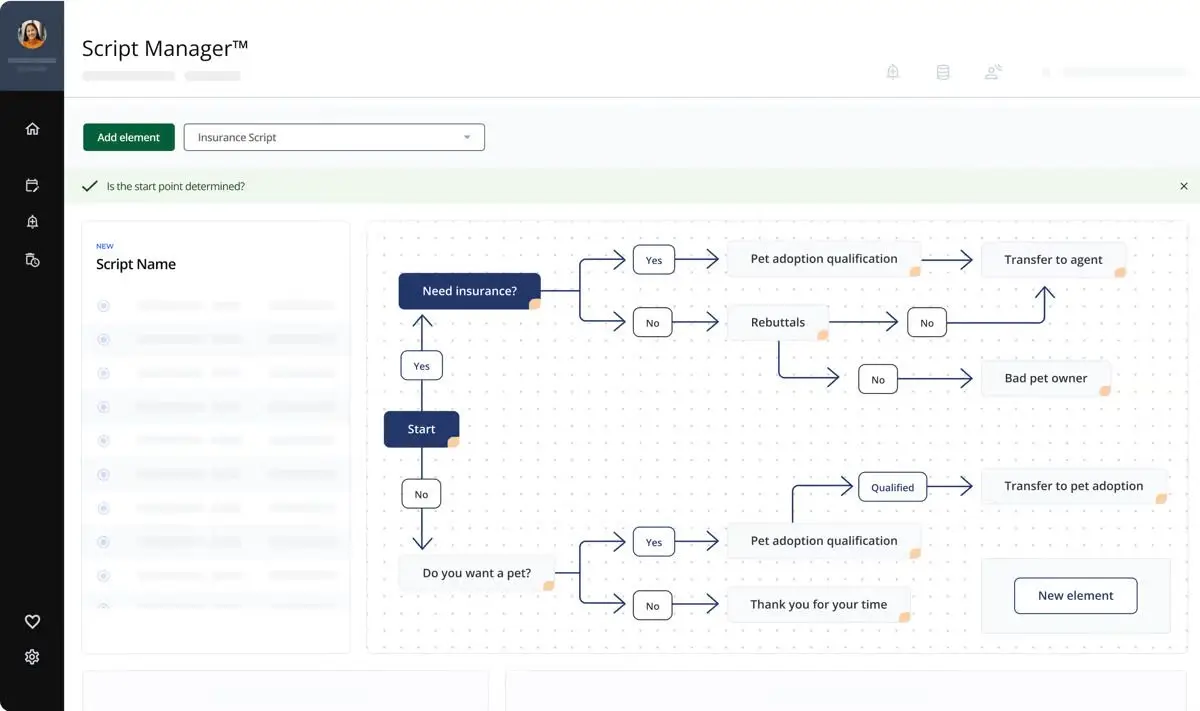This screenshot has height=711, width=1200.
Task: Click the Qualified branch label
Action: pos(892,487)
